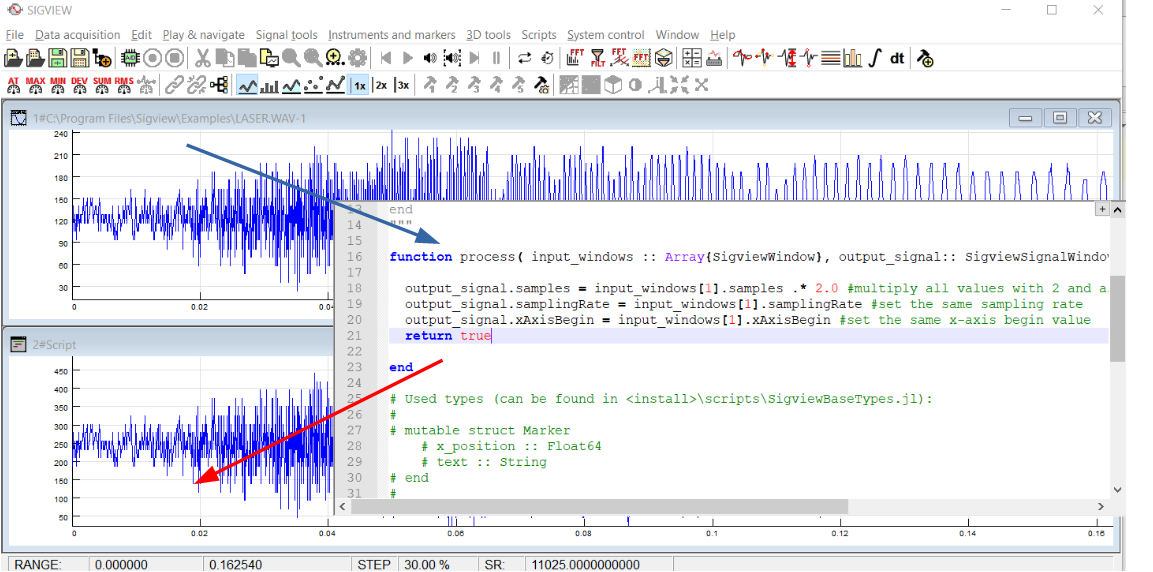Image resolution: width=1153 pixels, height=572 pixels.
Task: Open the FFT filter tool
Action: pyautogui.click(x=598, y=58)
